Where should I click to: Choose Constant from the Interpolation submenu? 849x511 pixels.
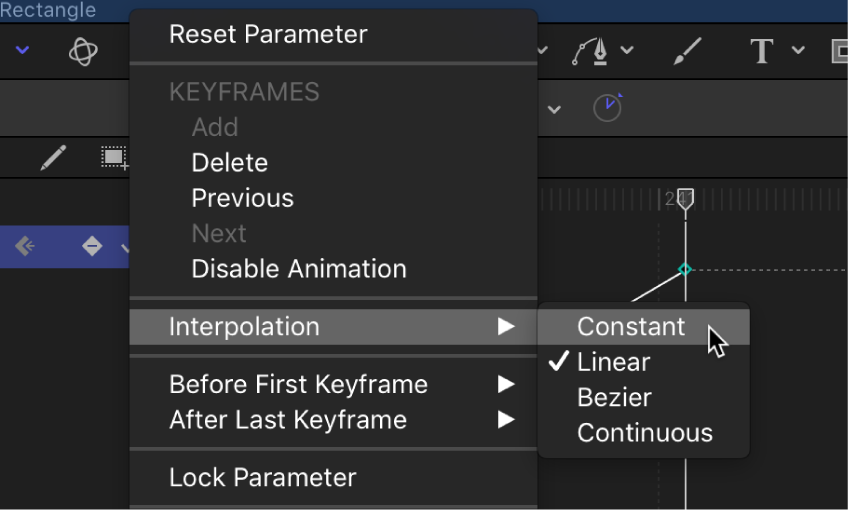pyautogui.click(x=631, y=327)
